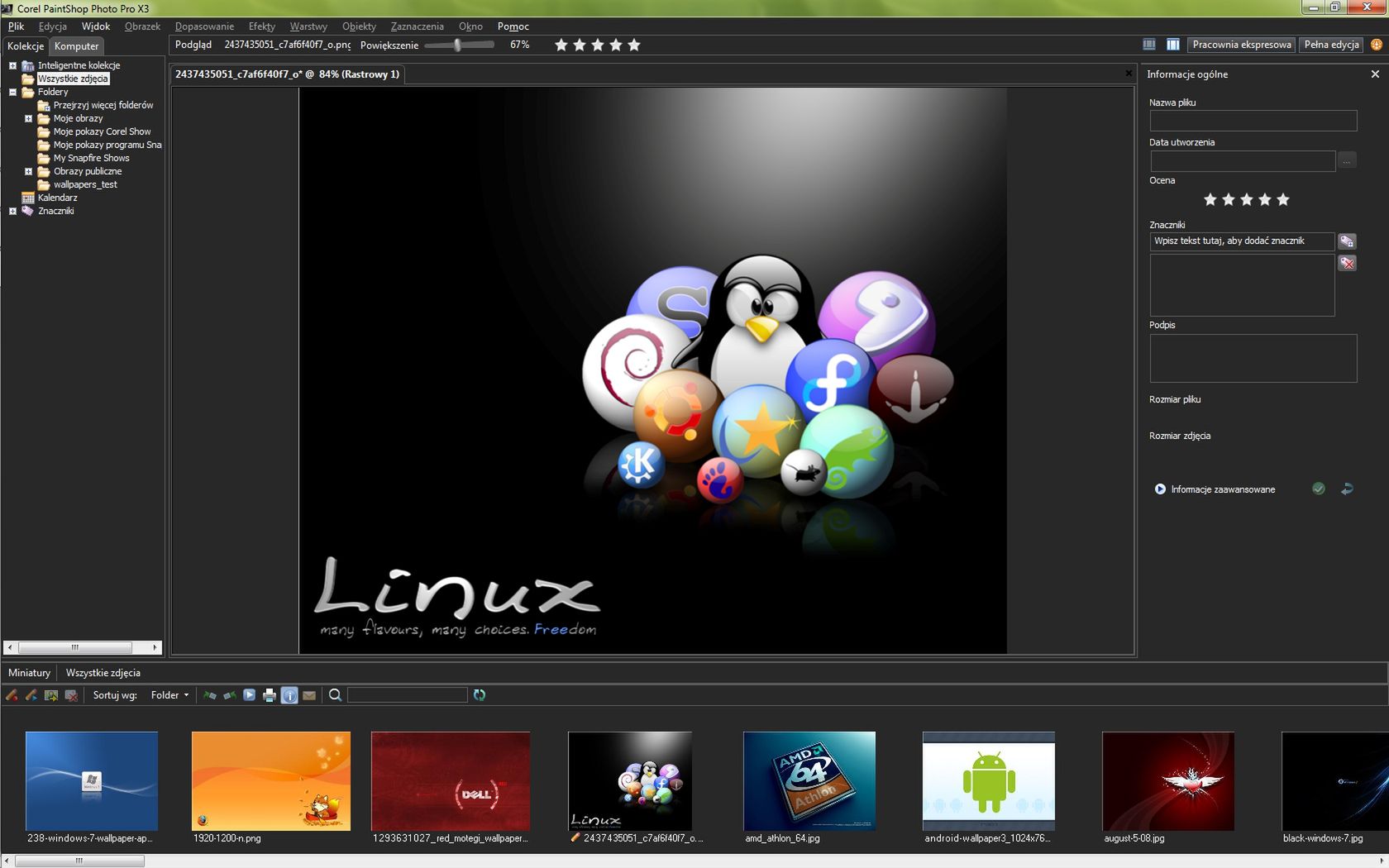Close the 2437435051 image tab
The width and height of the screenshot is (1389, 868).
point(1129,74)
